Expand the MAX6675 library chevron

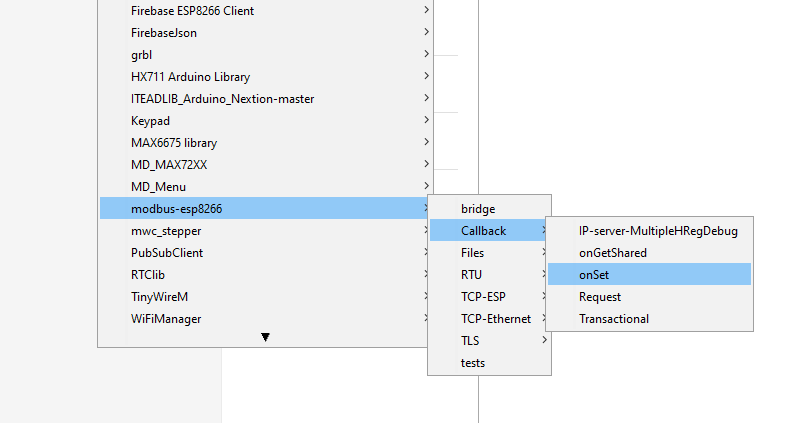coord(426,142)
